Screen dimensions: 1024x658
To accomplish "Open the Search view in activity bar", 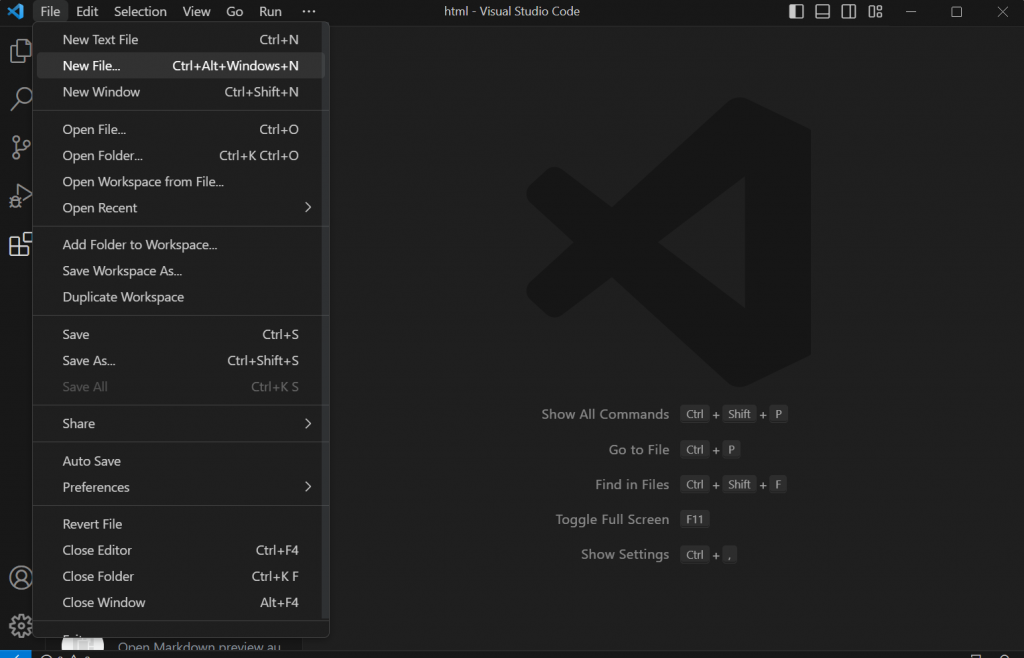I will 20,99.
